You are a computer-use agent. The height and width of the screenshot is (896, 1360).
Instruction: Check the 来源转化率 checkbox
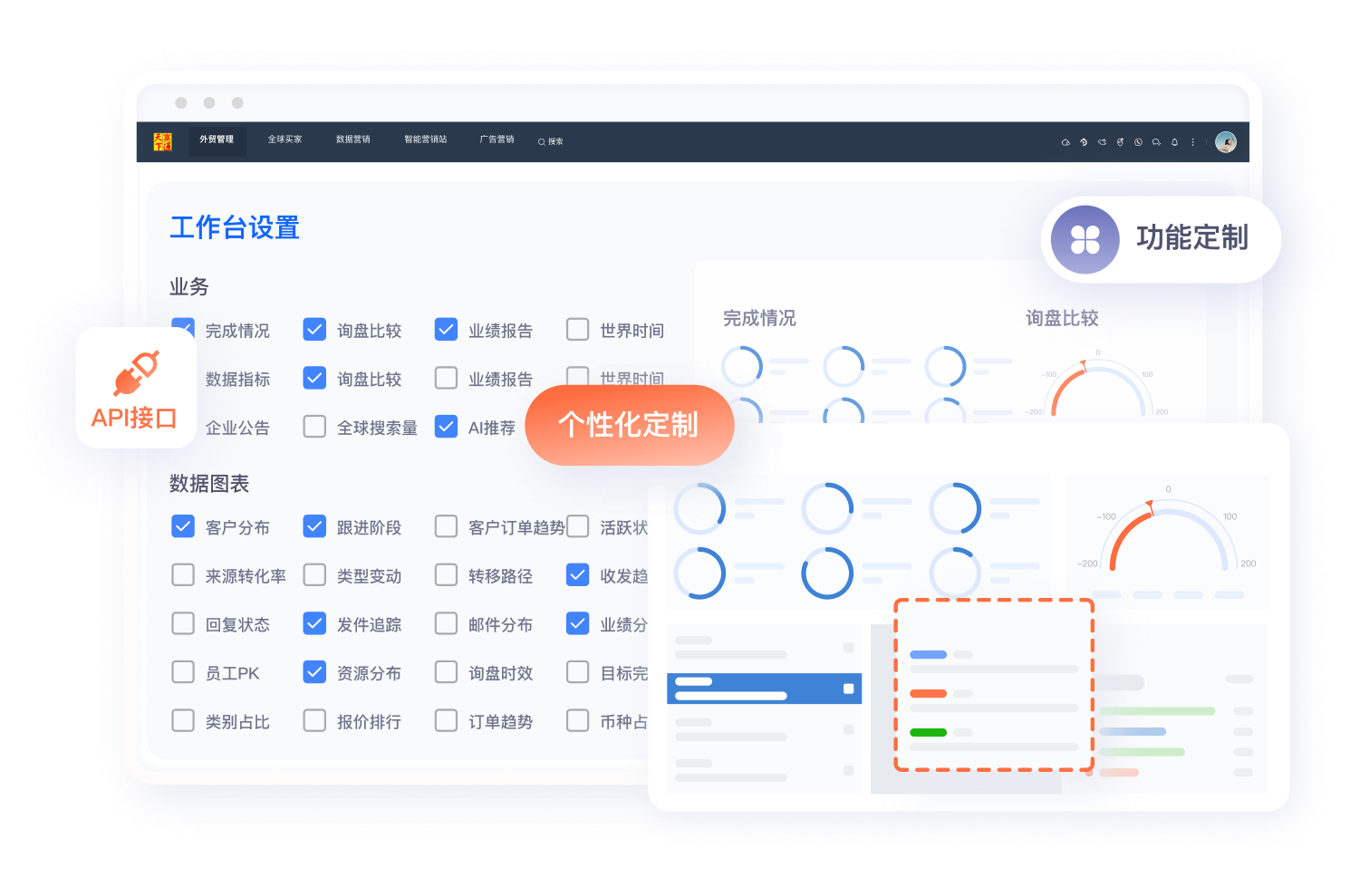pyautogui.click(x=183, y=575)
